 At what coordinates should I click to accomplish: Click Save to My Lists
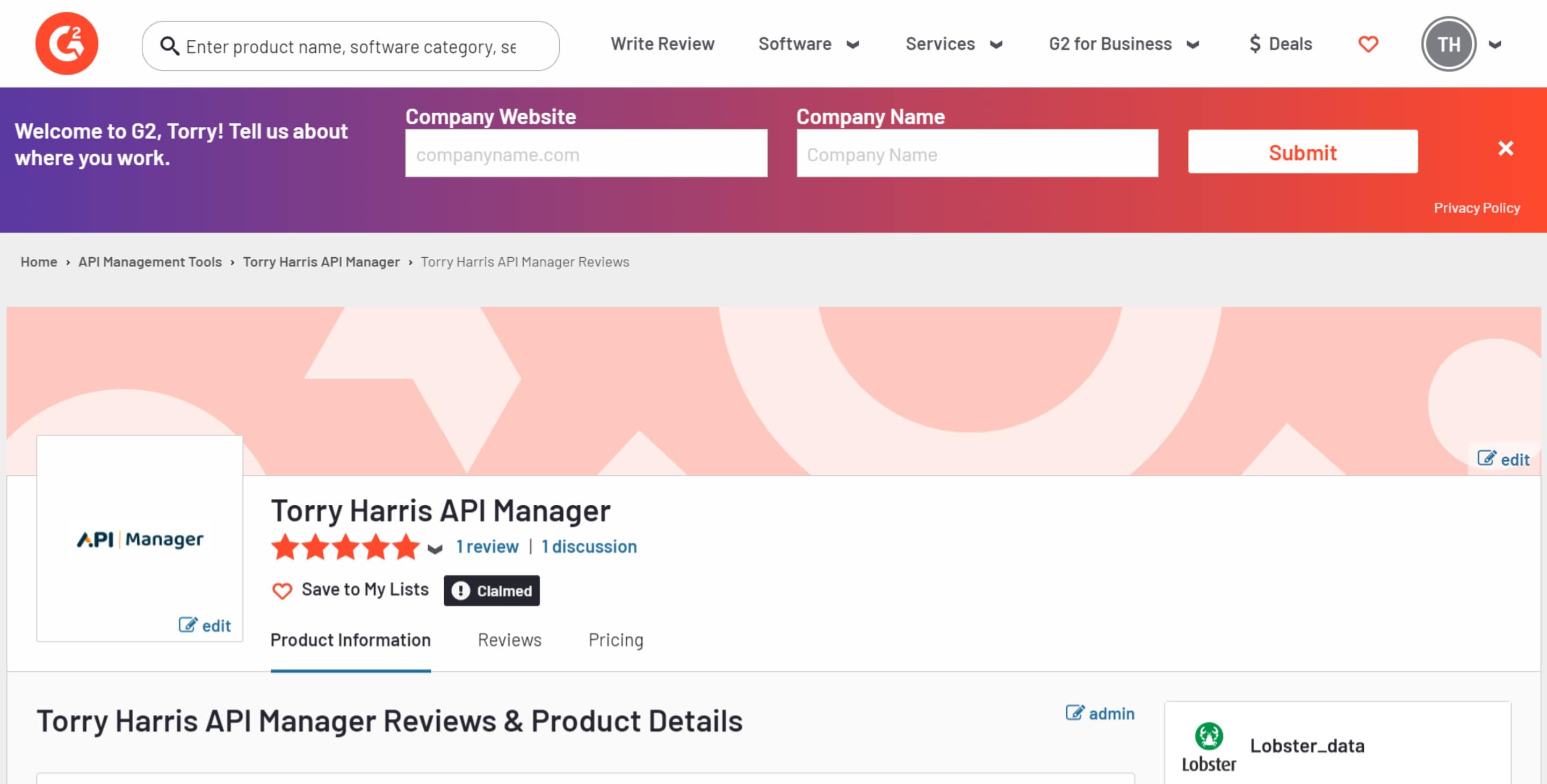pyautogui.click(x=365, y=590)
